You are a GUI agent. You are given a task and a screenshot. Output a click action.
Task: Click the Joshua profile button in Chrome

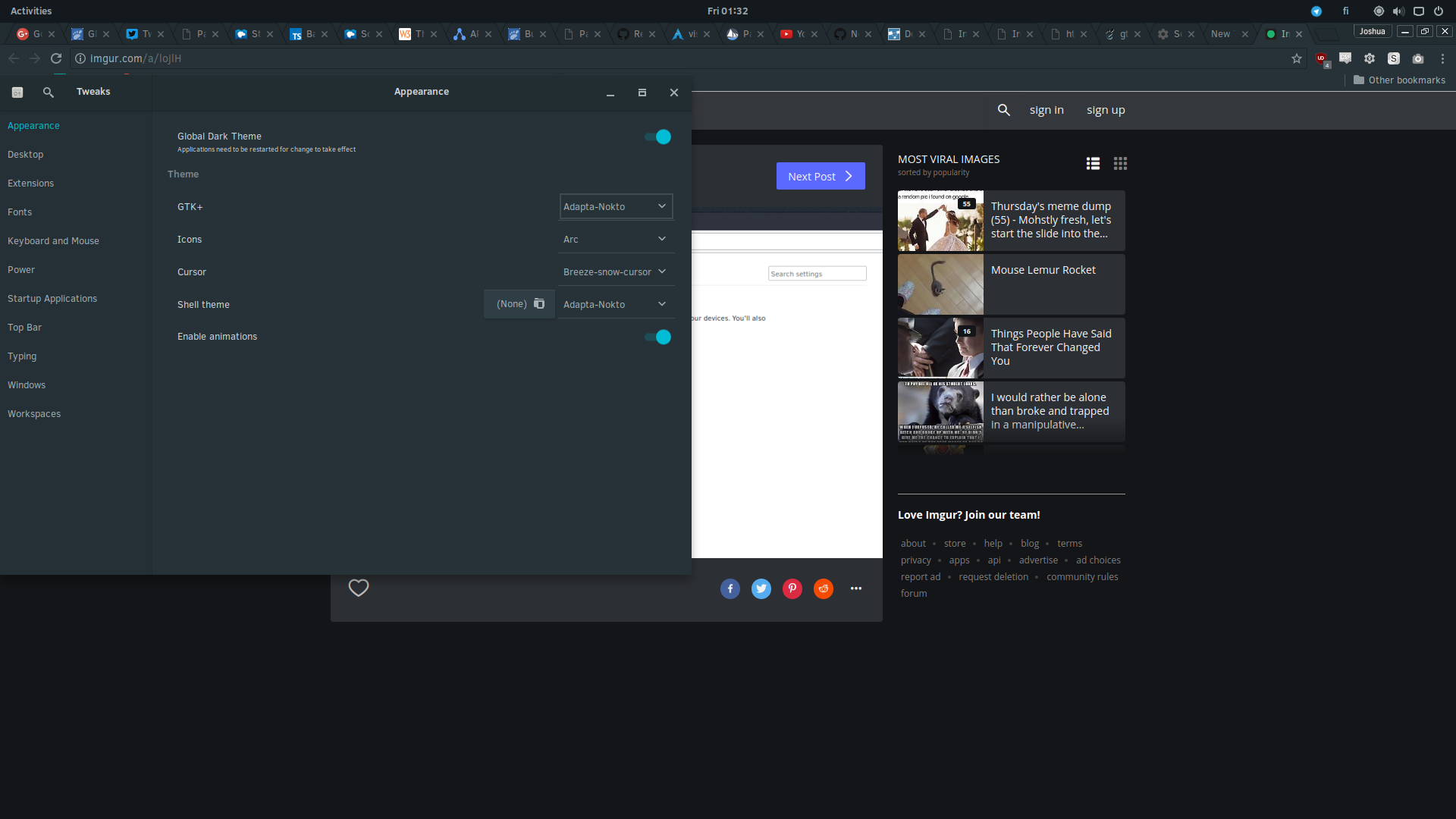point(1373,31)
